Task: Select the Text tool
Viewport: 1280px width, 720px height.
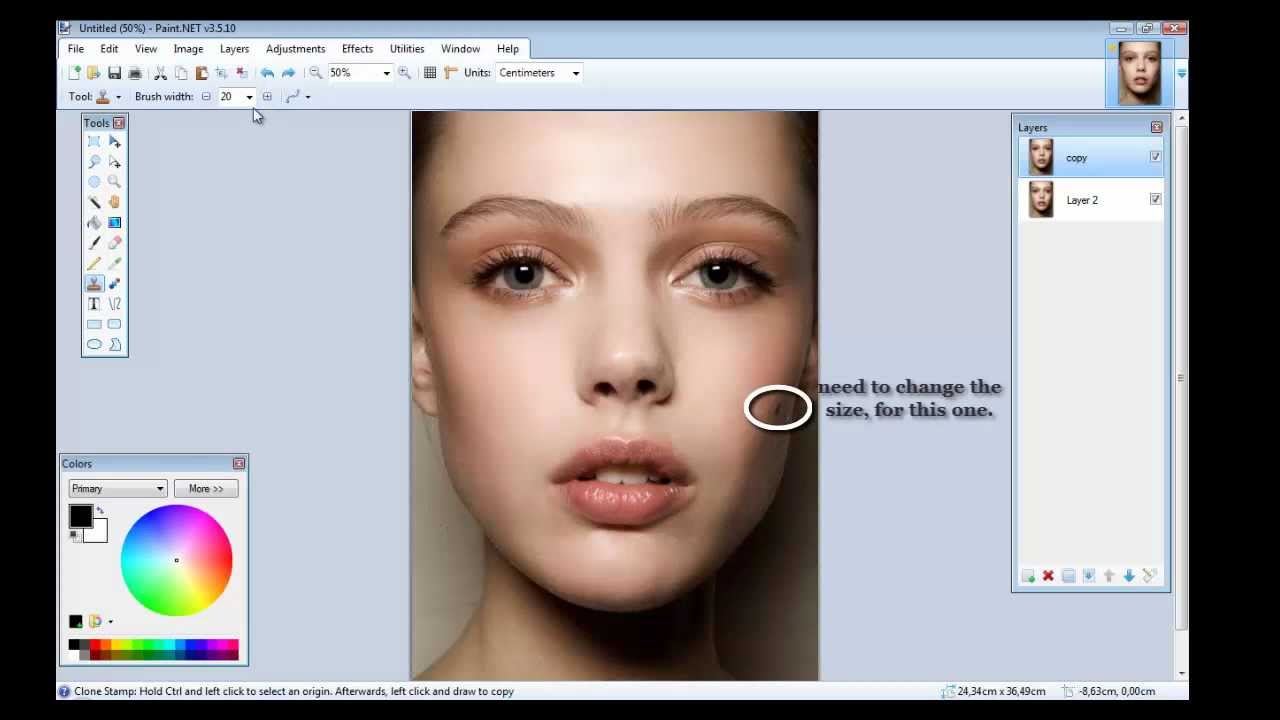Action: tap(94, 304)
